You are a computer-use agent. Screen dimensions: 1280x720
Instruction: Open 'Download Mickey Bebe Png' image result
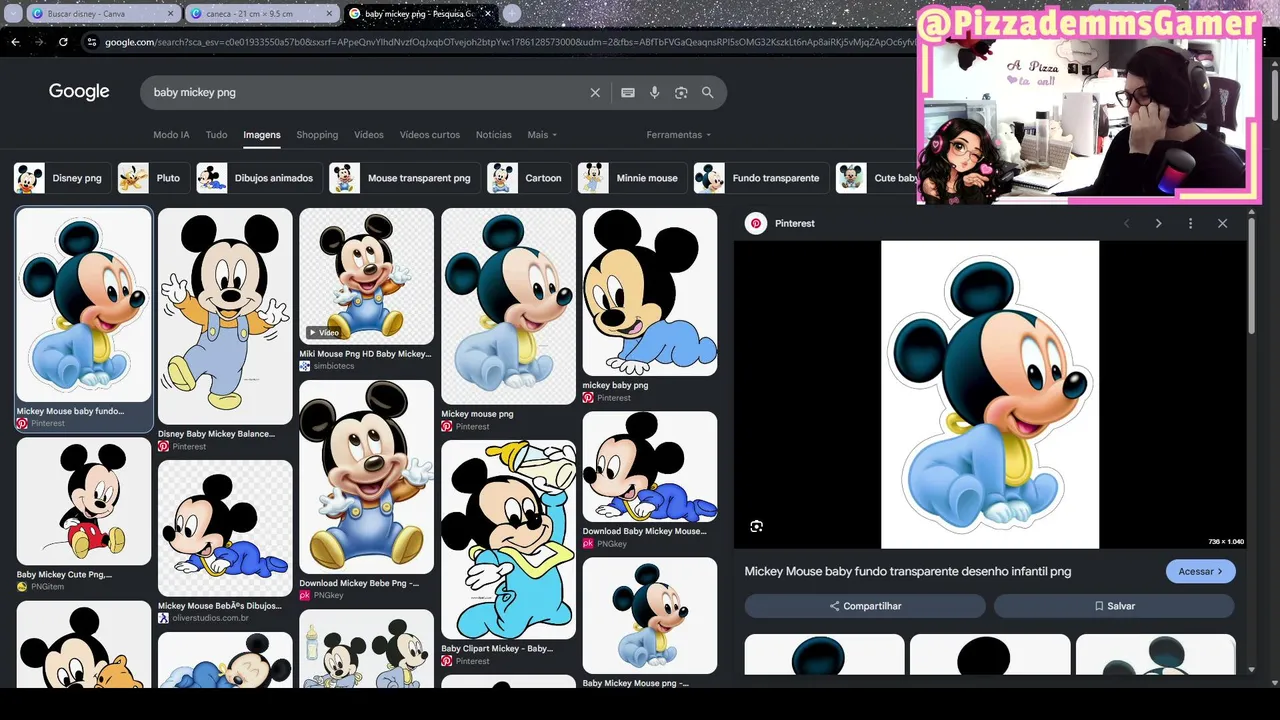(x=367, y=476)
